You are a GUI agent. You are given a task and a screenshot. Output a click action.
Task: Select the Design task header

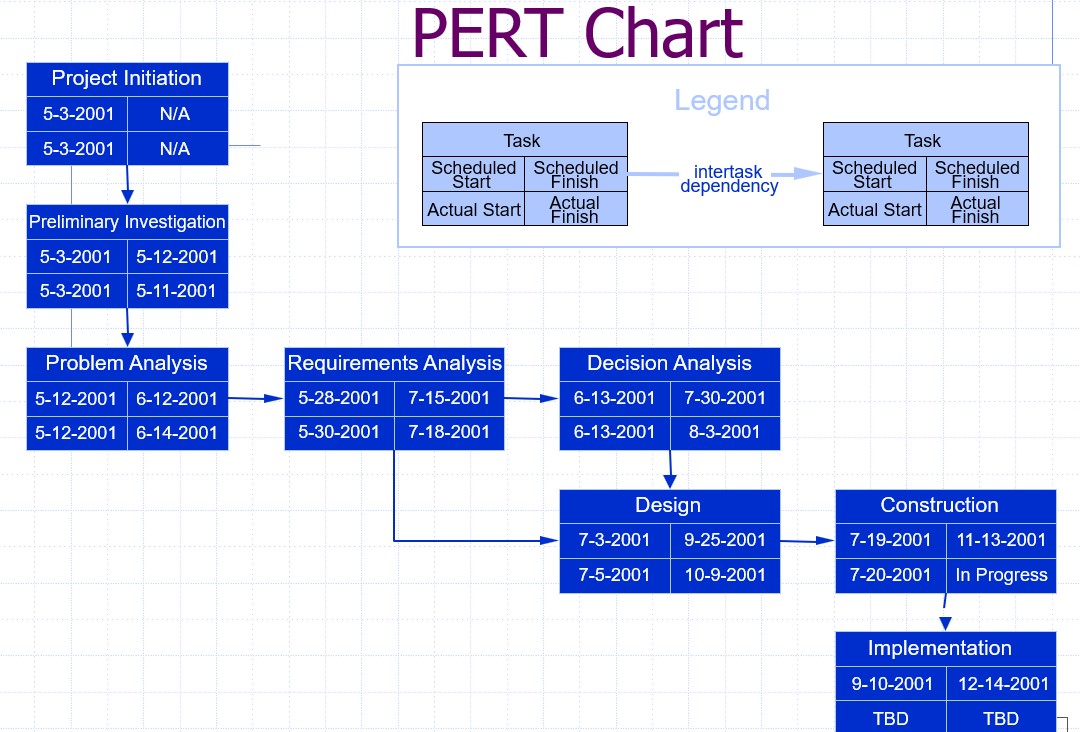point(668,506)
